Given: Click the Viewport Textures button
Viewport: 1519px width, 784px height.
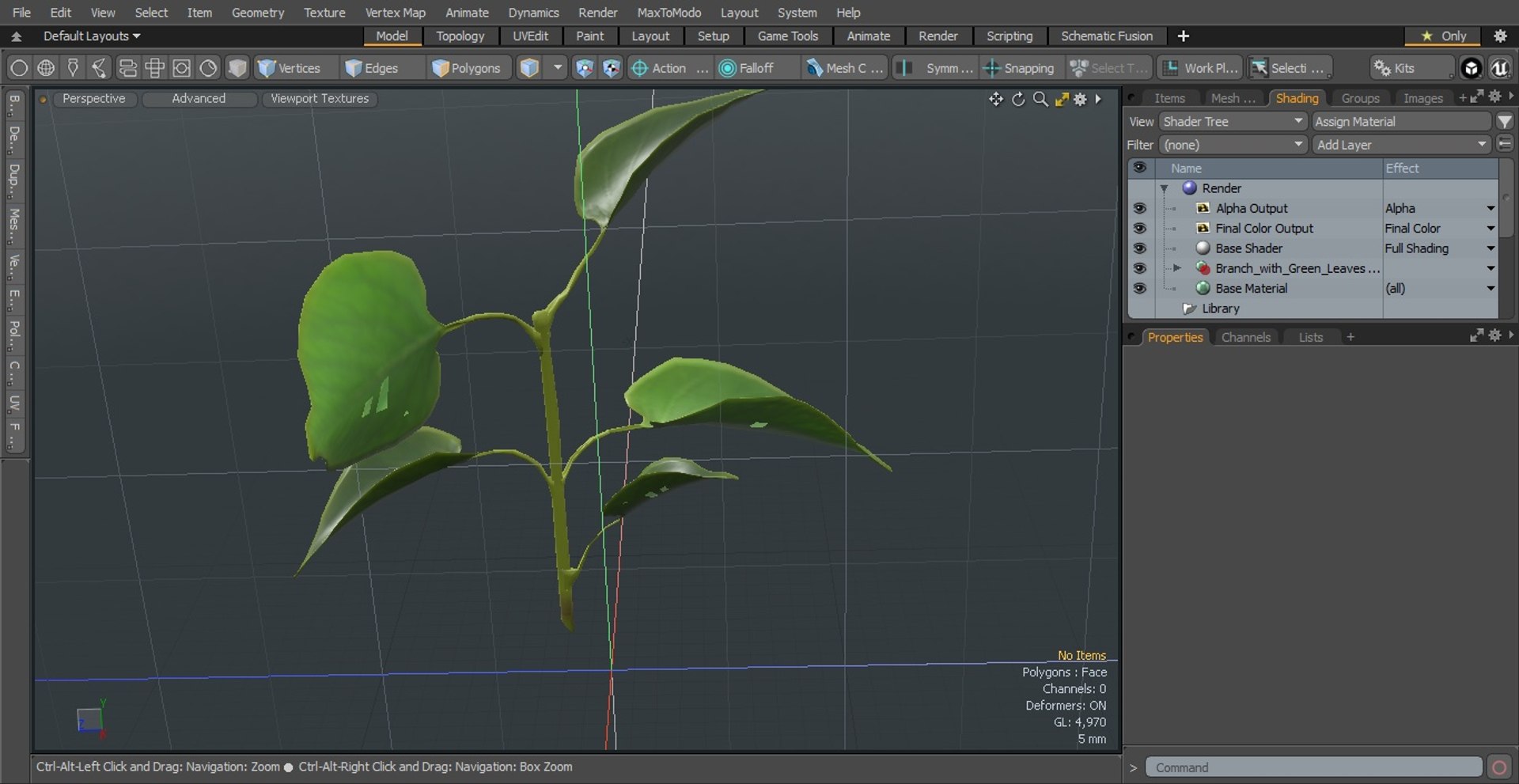Looking at the screenshot, I should point(320,98).
